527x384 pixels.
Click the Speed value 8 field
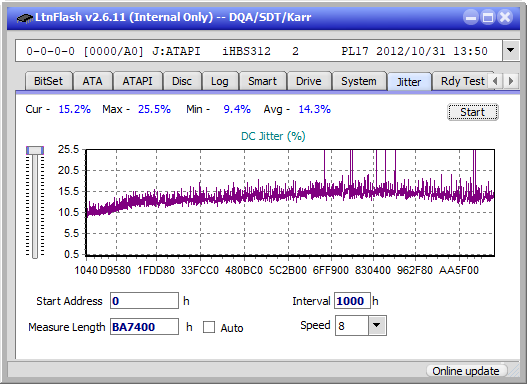pos(352,325)
